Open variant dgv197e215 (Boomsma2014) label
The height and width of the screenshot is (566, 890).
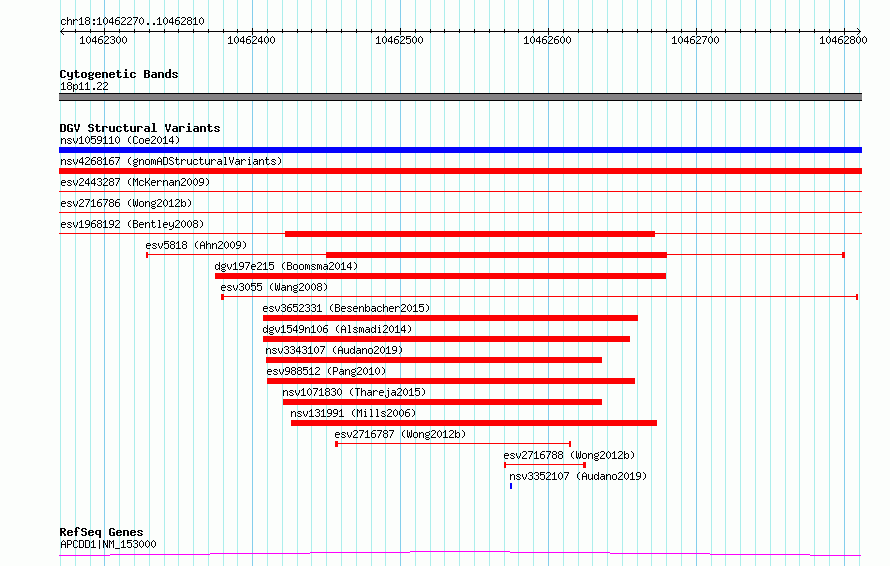pos(286,266)
